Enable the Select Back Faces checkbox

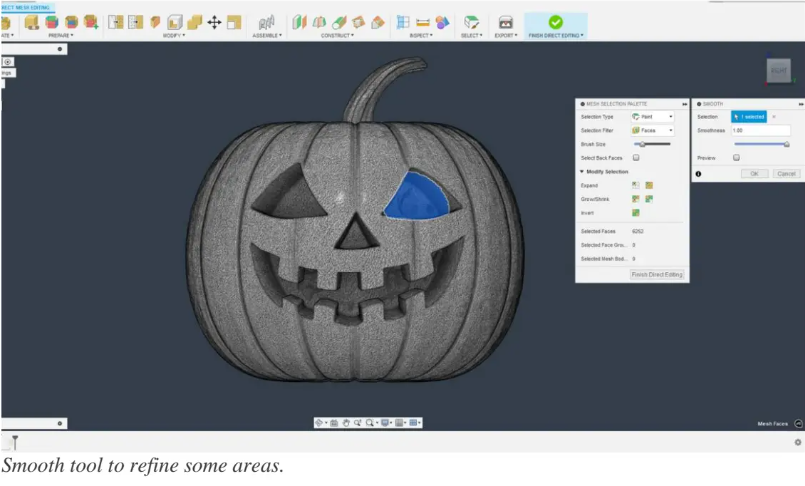coord(636,158)
